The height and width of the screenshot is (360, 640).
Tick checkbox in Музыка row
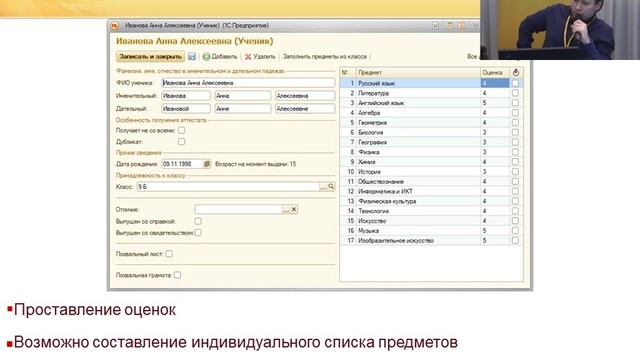click(516, 231)
